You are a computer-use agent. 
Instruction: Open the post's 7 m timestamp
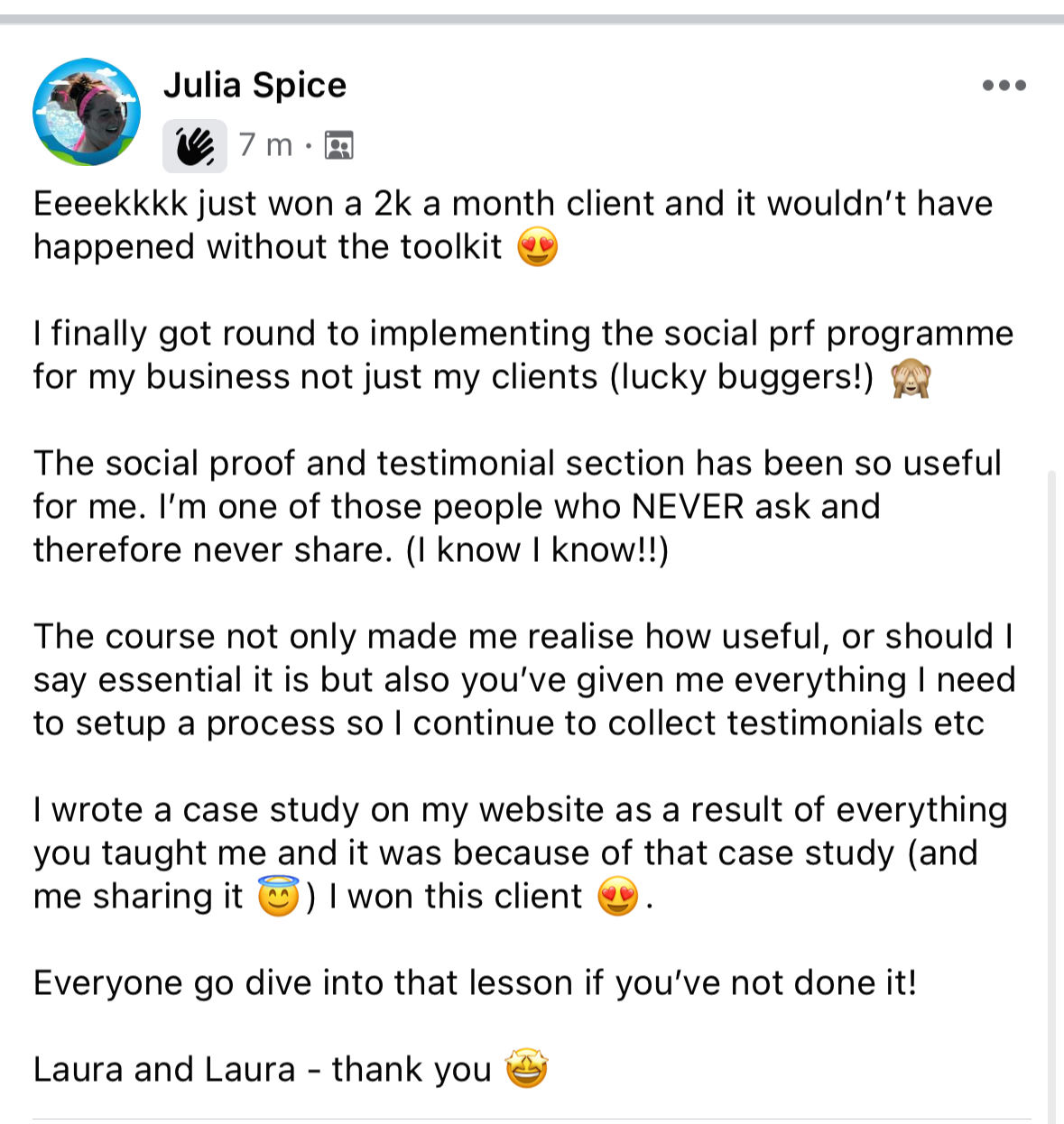click(266, 144)
